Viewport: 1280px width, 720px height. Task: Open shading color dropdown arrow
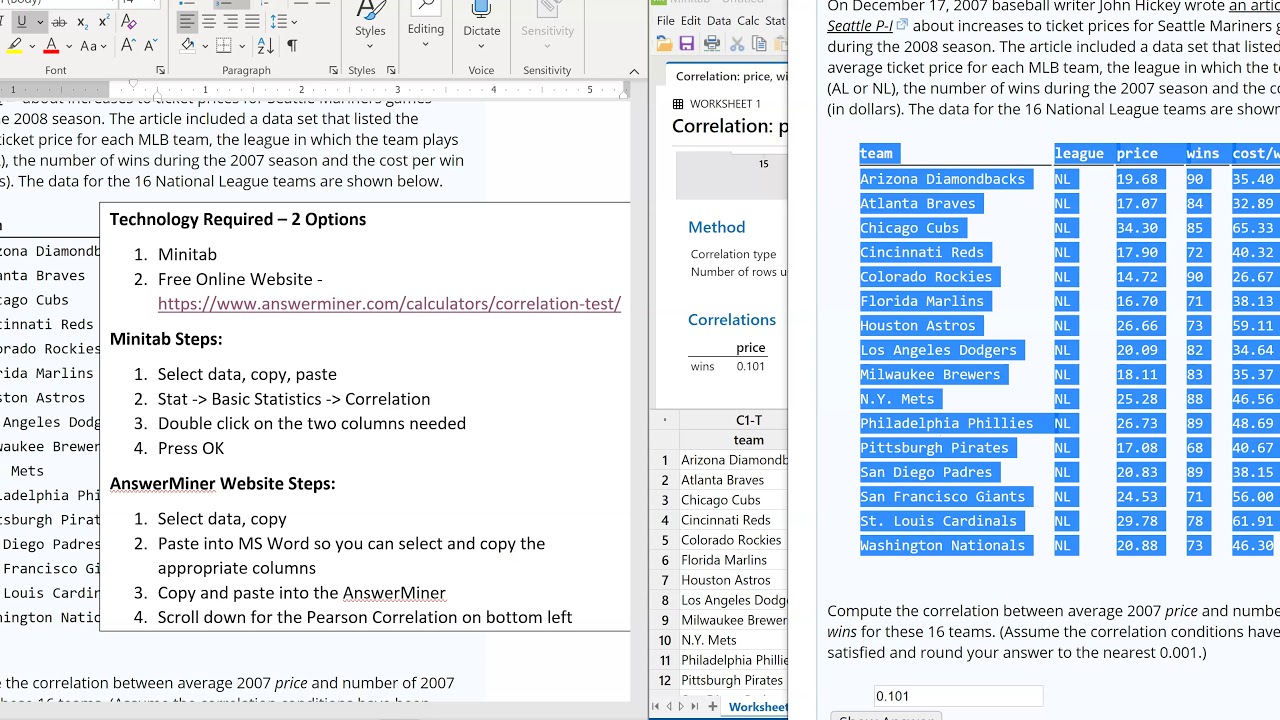tap(204, 46)
